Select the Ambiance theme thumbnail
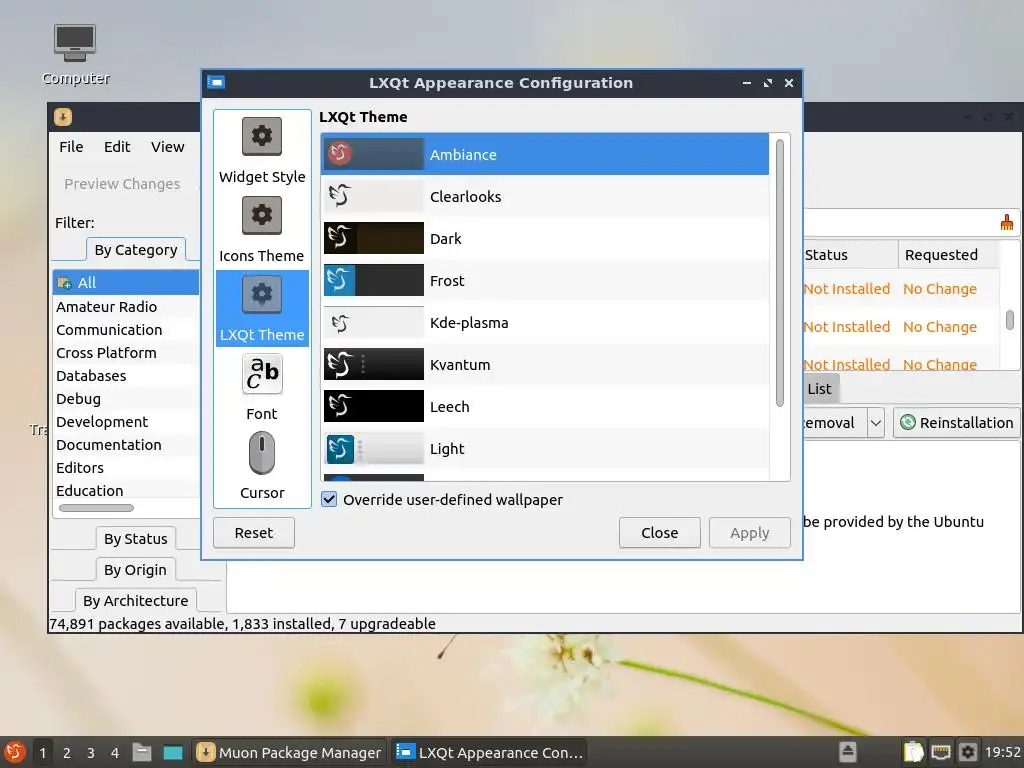Viewport: 1024px width, 768px height. coord(374,154)
